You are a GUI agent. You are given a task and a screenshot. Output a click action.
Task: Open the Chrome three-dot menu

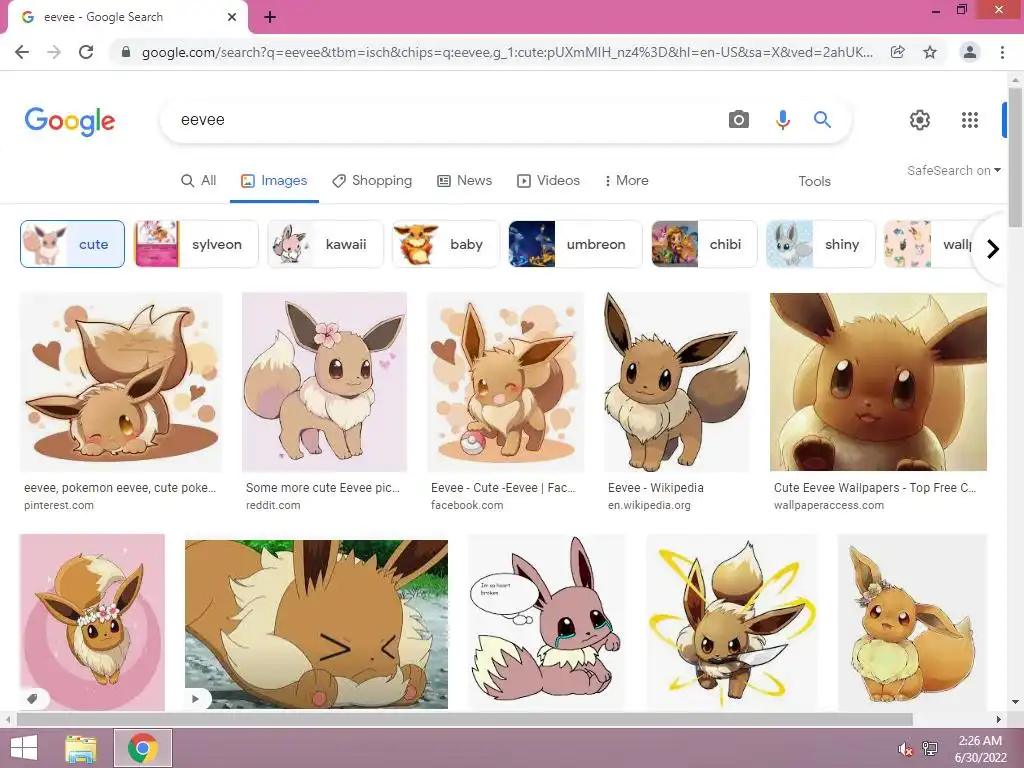pyautogui.click(x=1002, y=52)
